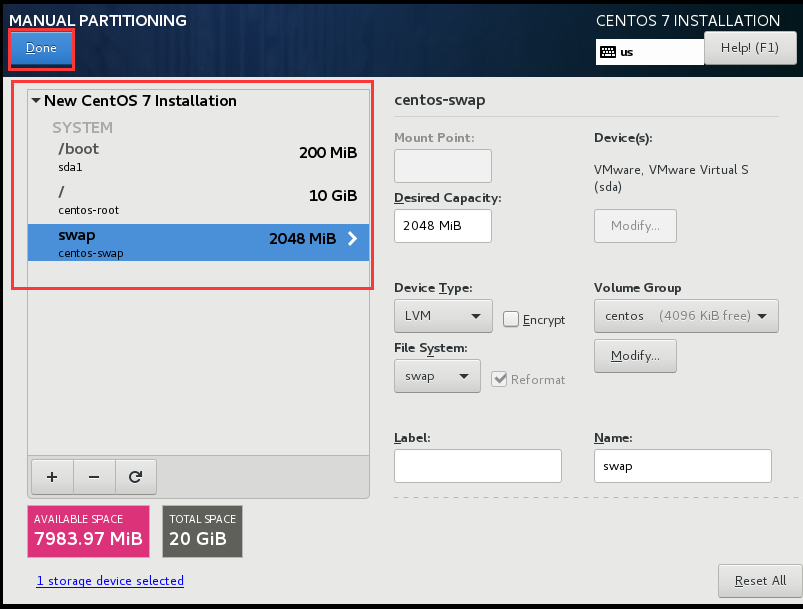Image resolution: width=803 pixels, height=609 pixels.
Task: Toggle the Reformat checkbox
Action: [499, 379]
